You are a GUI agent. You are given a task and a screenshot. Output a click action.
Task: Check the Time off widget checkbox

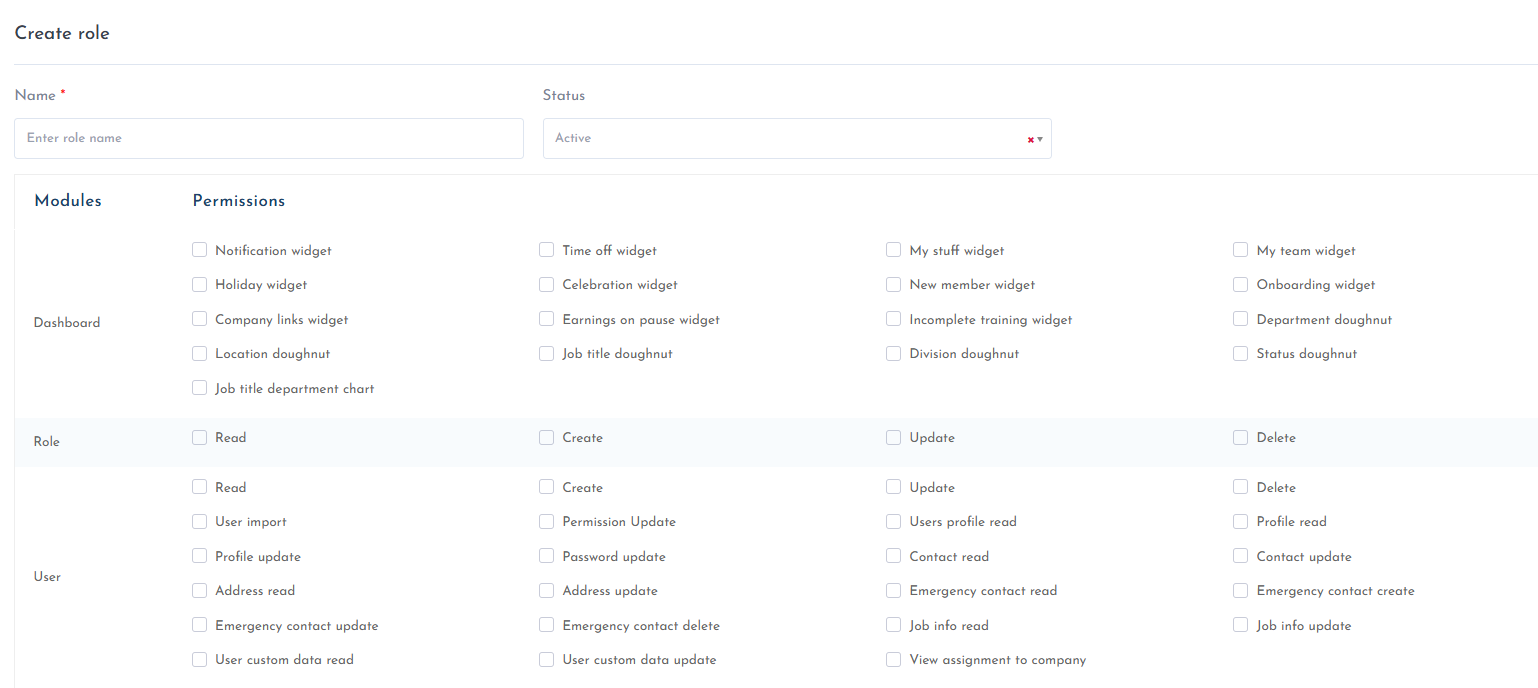click(546, 250)
